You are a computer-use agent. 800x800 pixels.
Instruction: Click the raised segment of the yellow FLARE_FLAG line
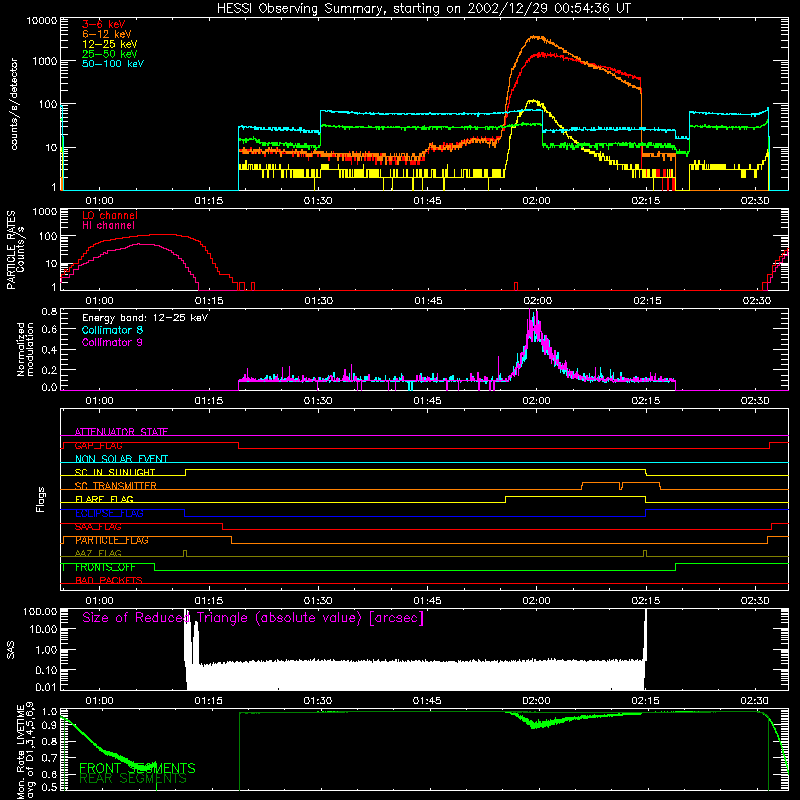pyautogui.click(x=576, y=496)
